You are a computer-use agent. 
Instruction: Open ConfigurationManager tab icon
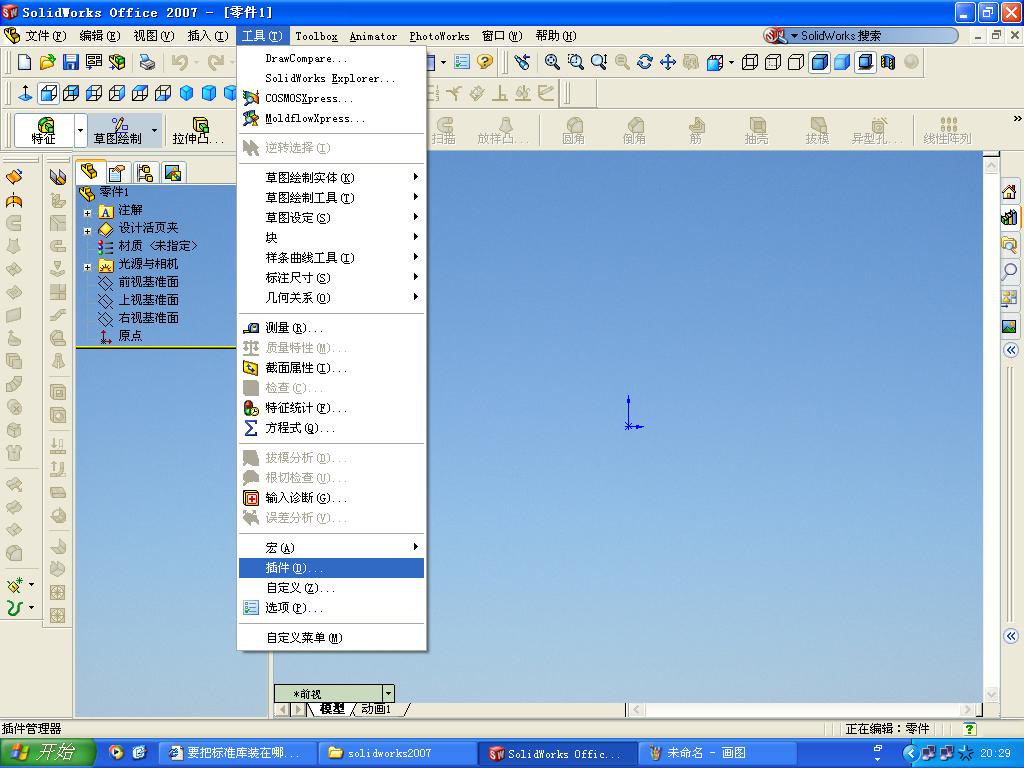145,173
